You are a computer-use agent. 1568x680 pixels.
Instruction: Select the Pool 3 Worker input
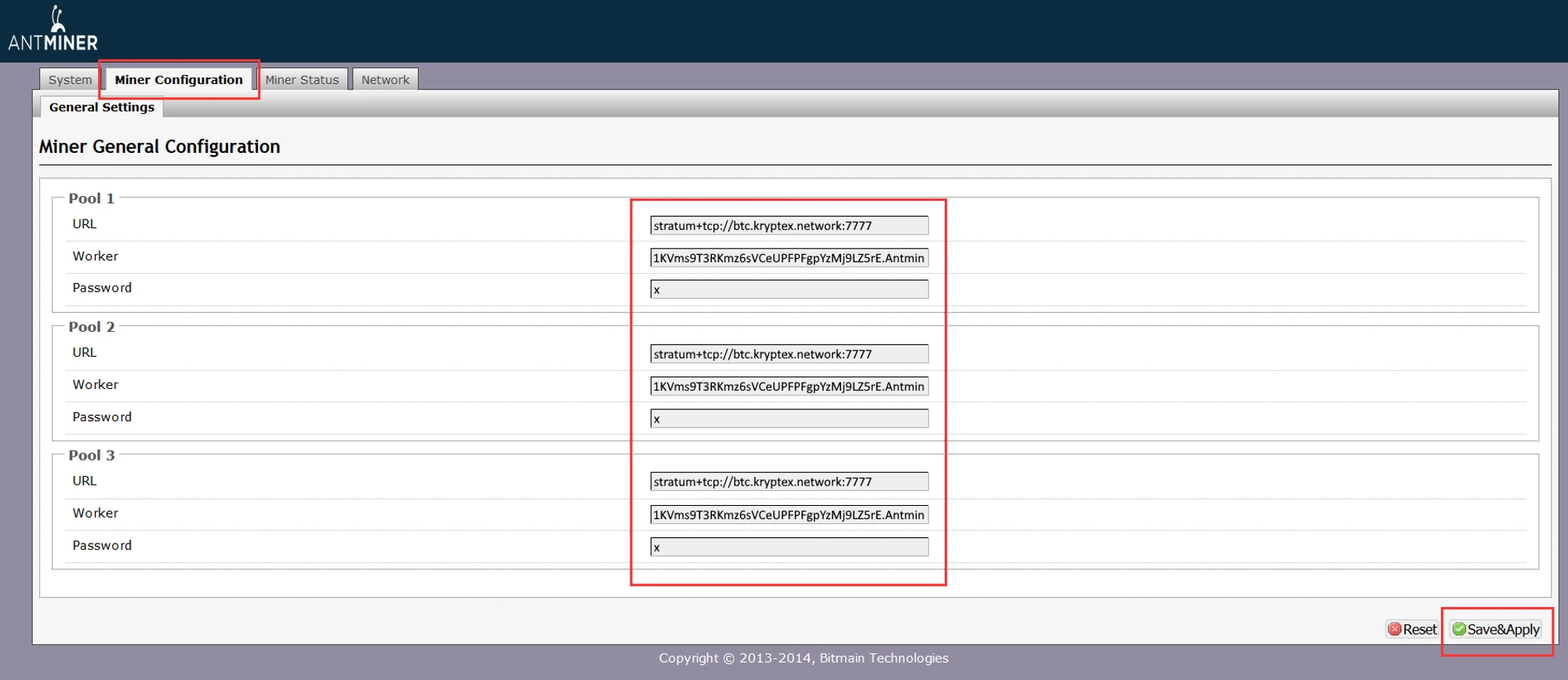pos(789,515)
